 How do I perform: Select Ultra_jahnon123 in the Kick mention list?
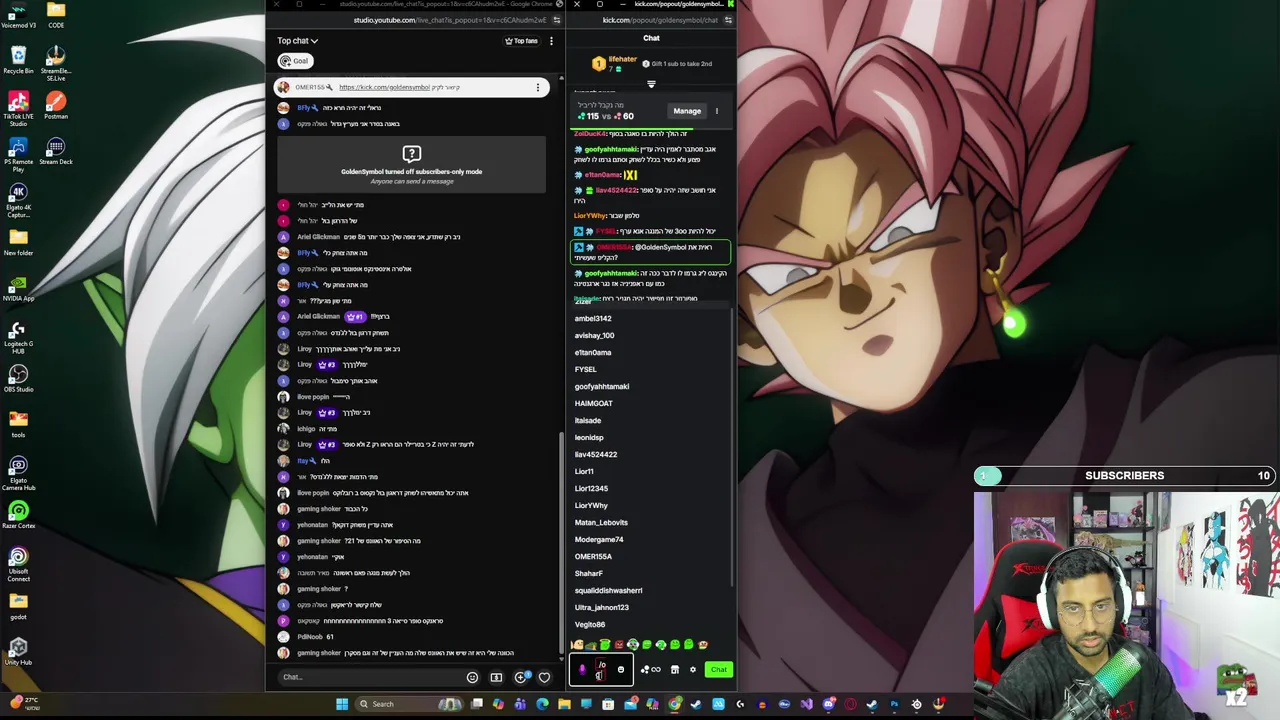pyautogui.click(x=602, y=607)
